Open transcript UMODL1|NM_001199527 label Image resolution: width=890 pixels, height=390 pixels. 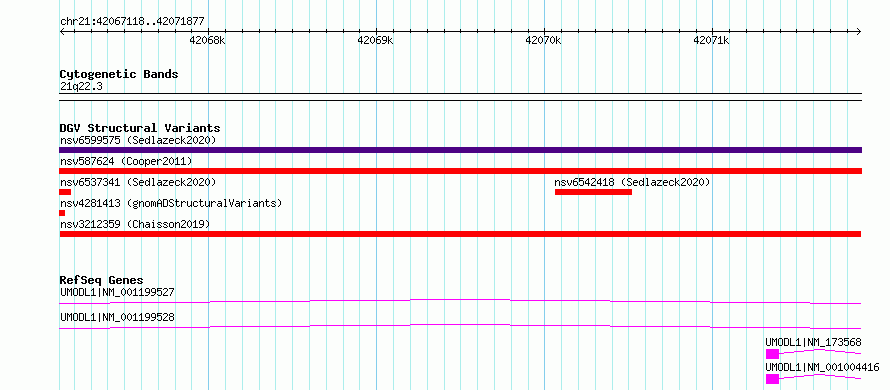117,292
